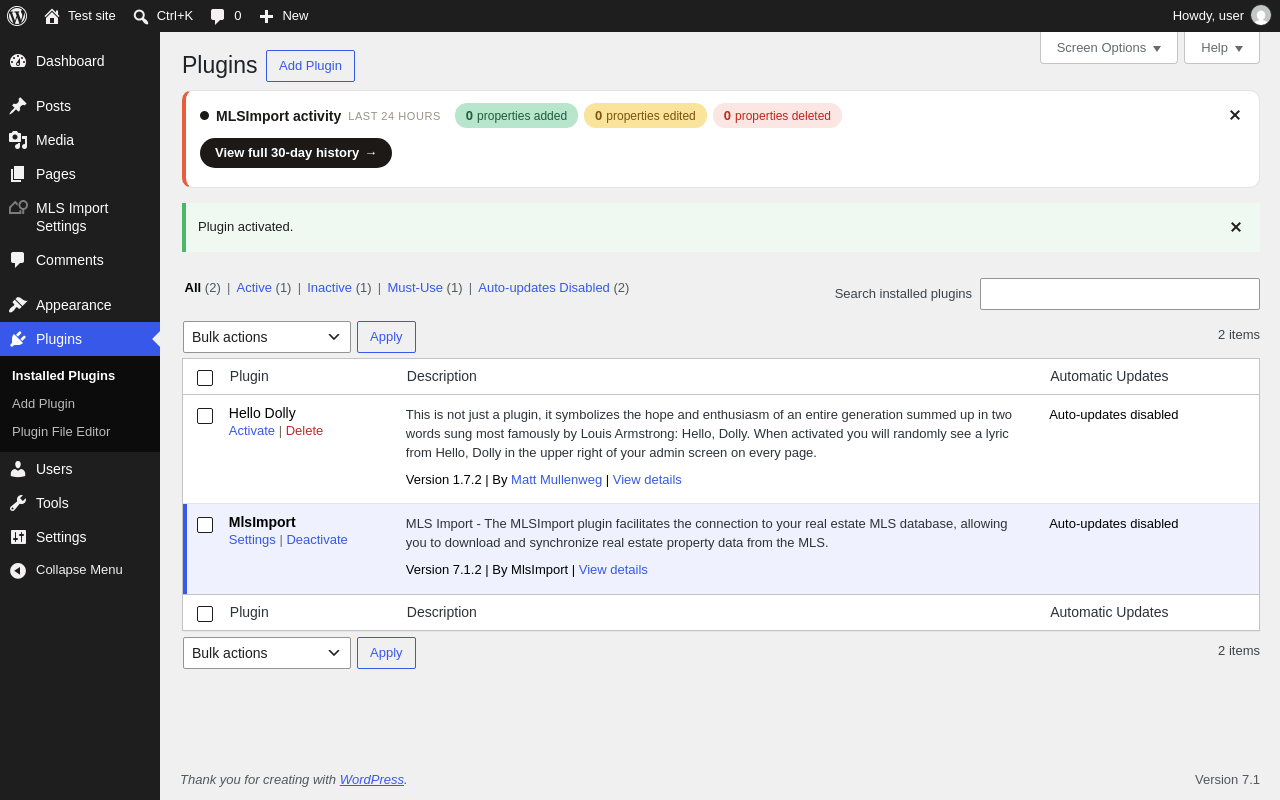Filter by Auto-updates Disabled

(x=544, y=288)
